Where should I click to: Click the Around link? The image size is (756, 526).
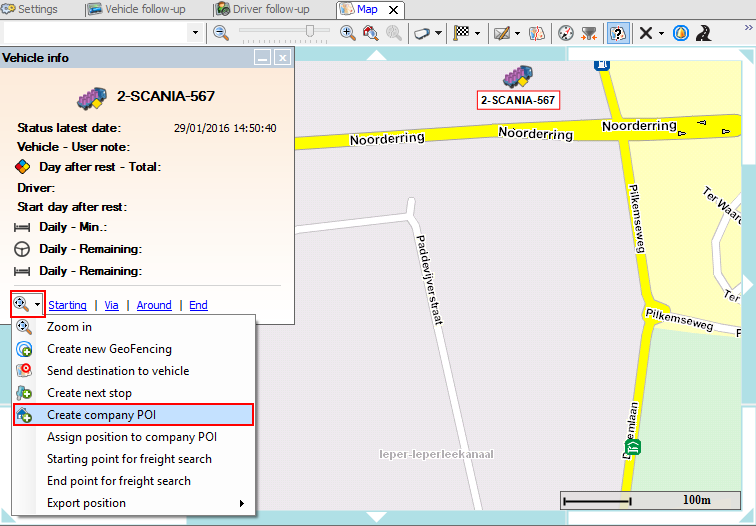point(154,305)
